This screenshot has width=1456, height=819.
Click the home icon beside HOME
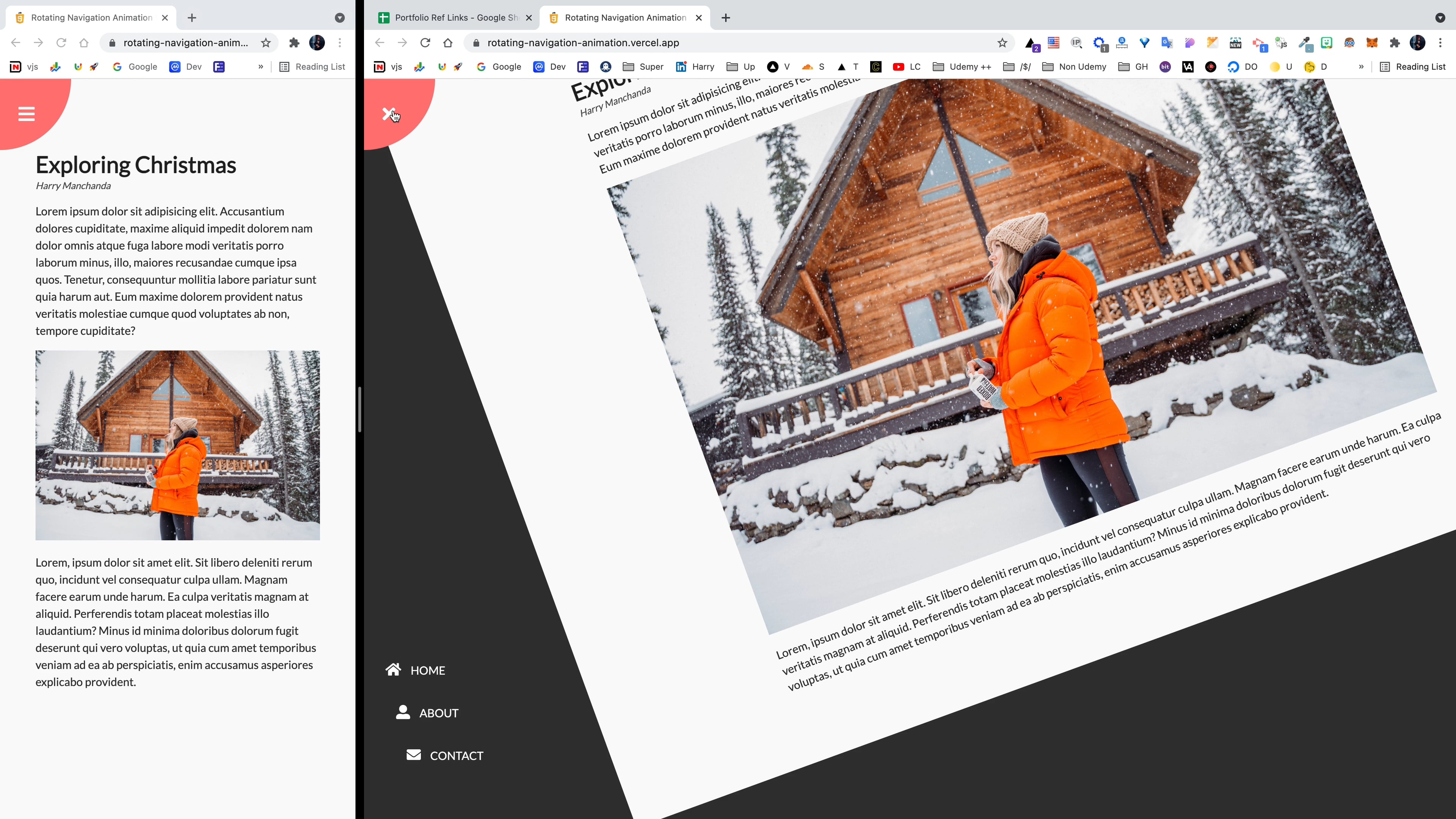[x=394, y=670]
